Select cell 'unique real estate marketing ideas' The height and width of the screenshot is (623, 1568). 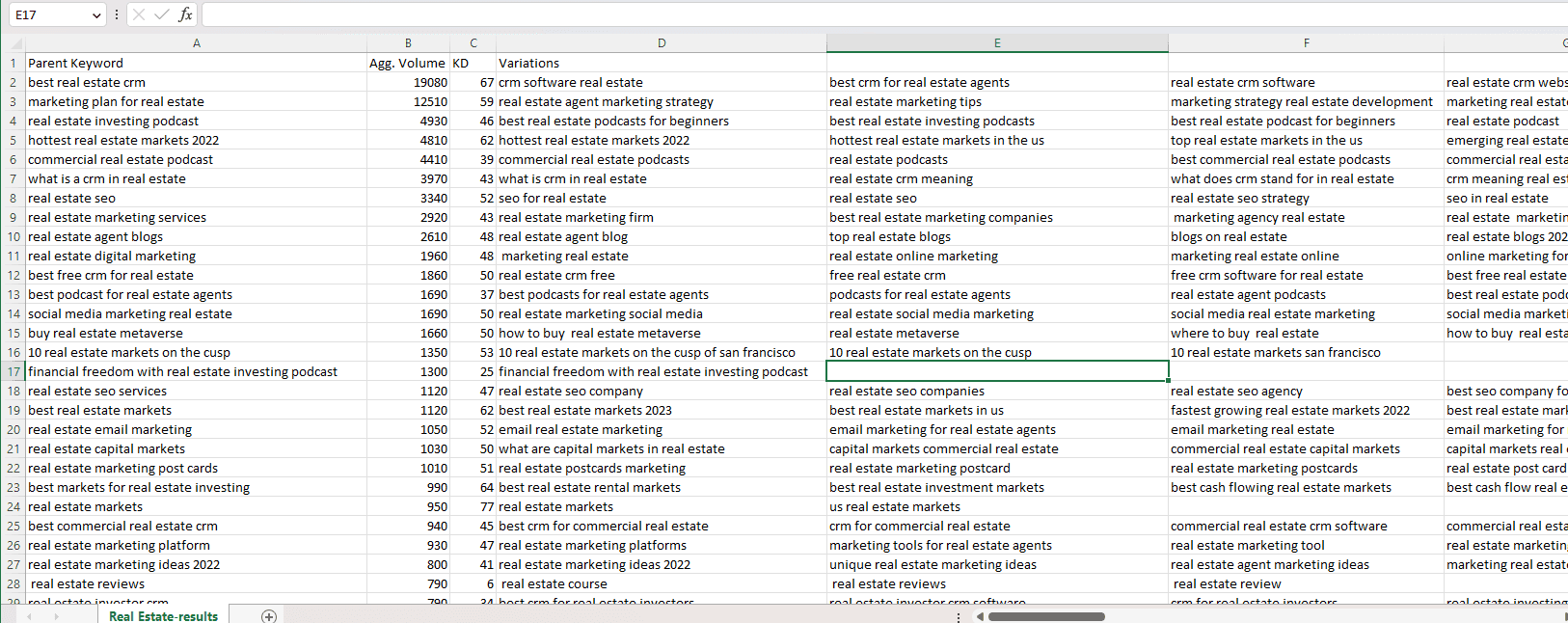tap(997, 564)
